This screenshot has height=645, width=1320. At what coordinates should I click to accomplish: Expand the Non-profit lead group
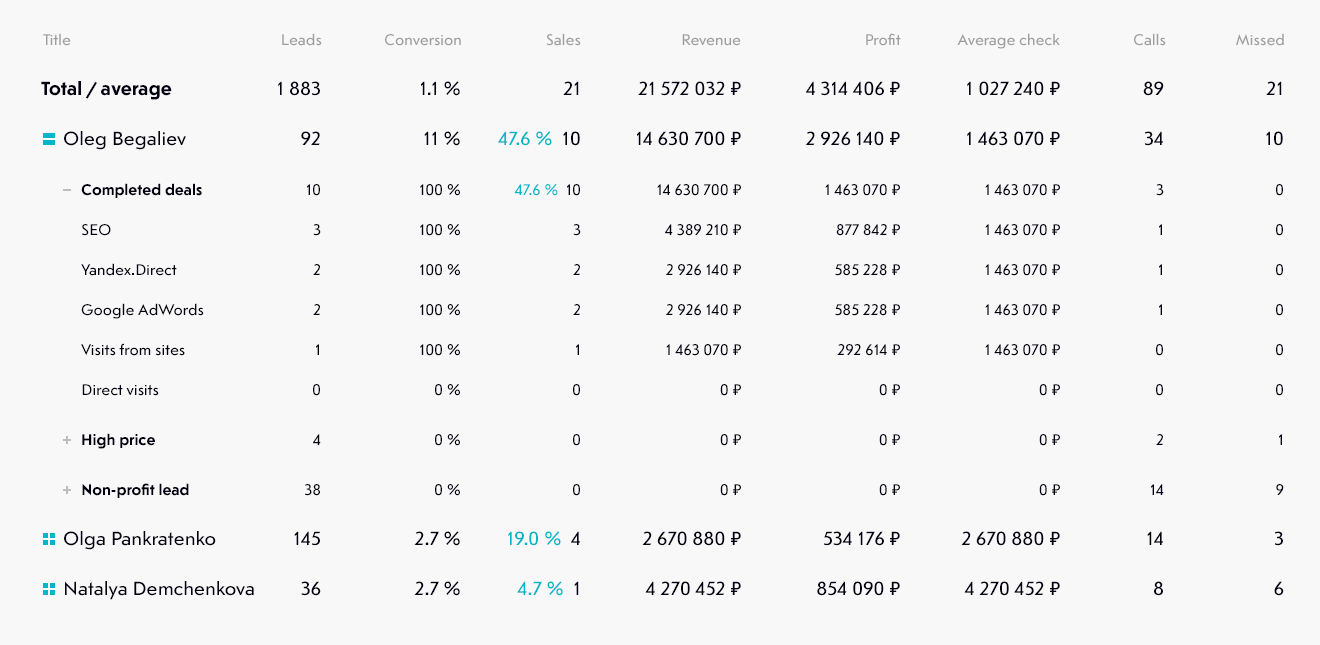[x=67, y=490]
